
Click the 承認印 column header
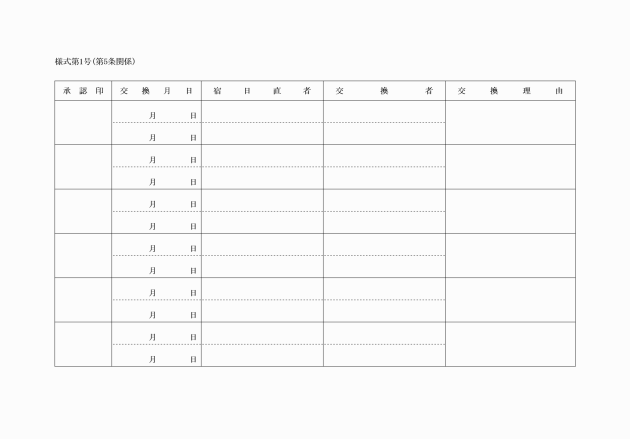83,91
